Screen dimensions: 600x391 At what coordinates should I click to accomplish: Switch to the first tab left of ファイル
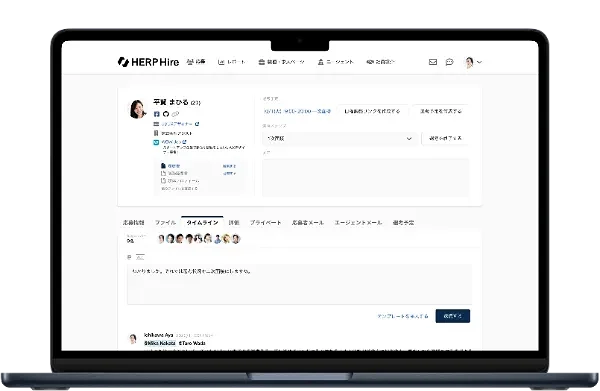(x=134, y=222)
